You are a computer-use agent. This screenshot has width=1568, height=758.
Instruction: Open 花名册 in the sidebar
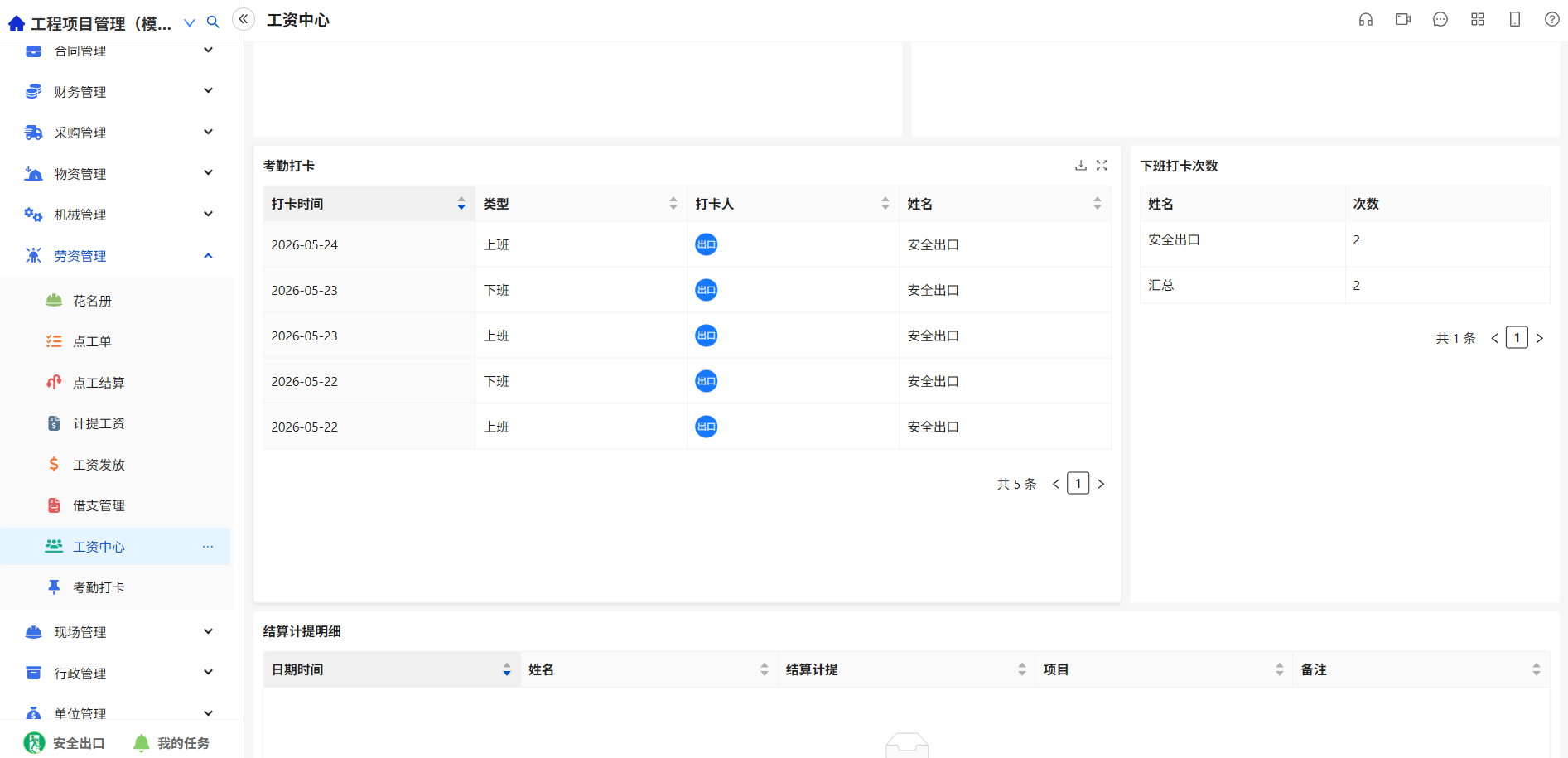92,301
